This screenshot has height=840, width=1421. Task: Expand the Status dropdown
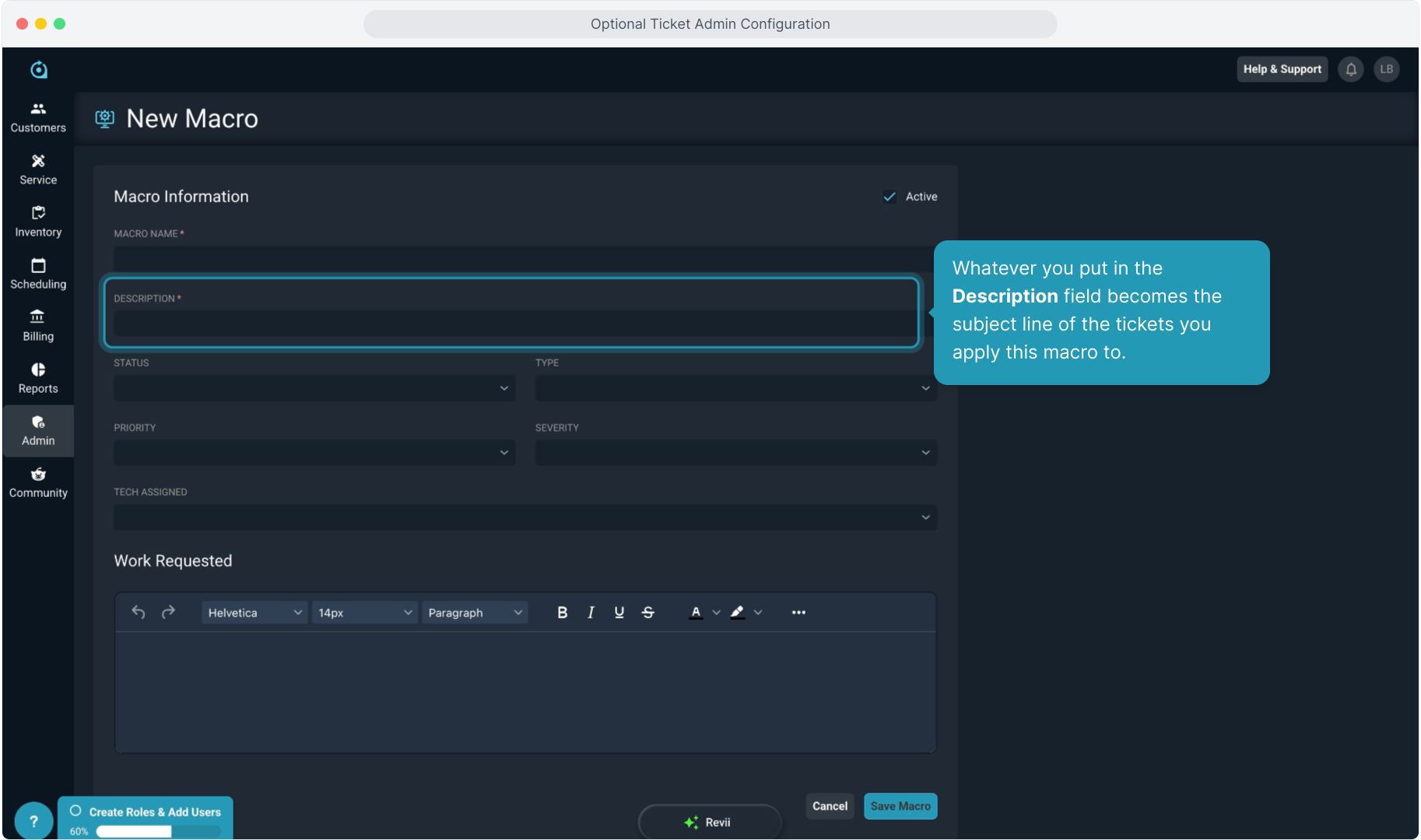pyautogui.click(x=314, y=388)
